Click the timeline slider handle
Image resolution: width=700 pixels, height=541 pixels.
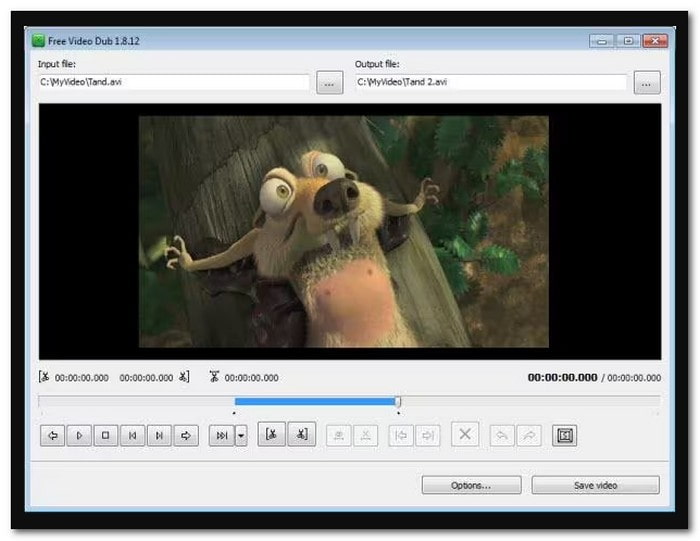[398, 402]
